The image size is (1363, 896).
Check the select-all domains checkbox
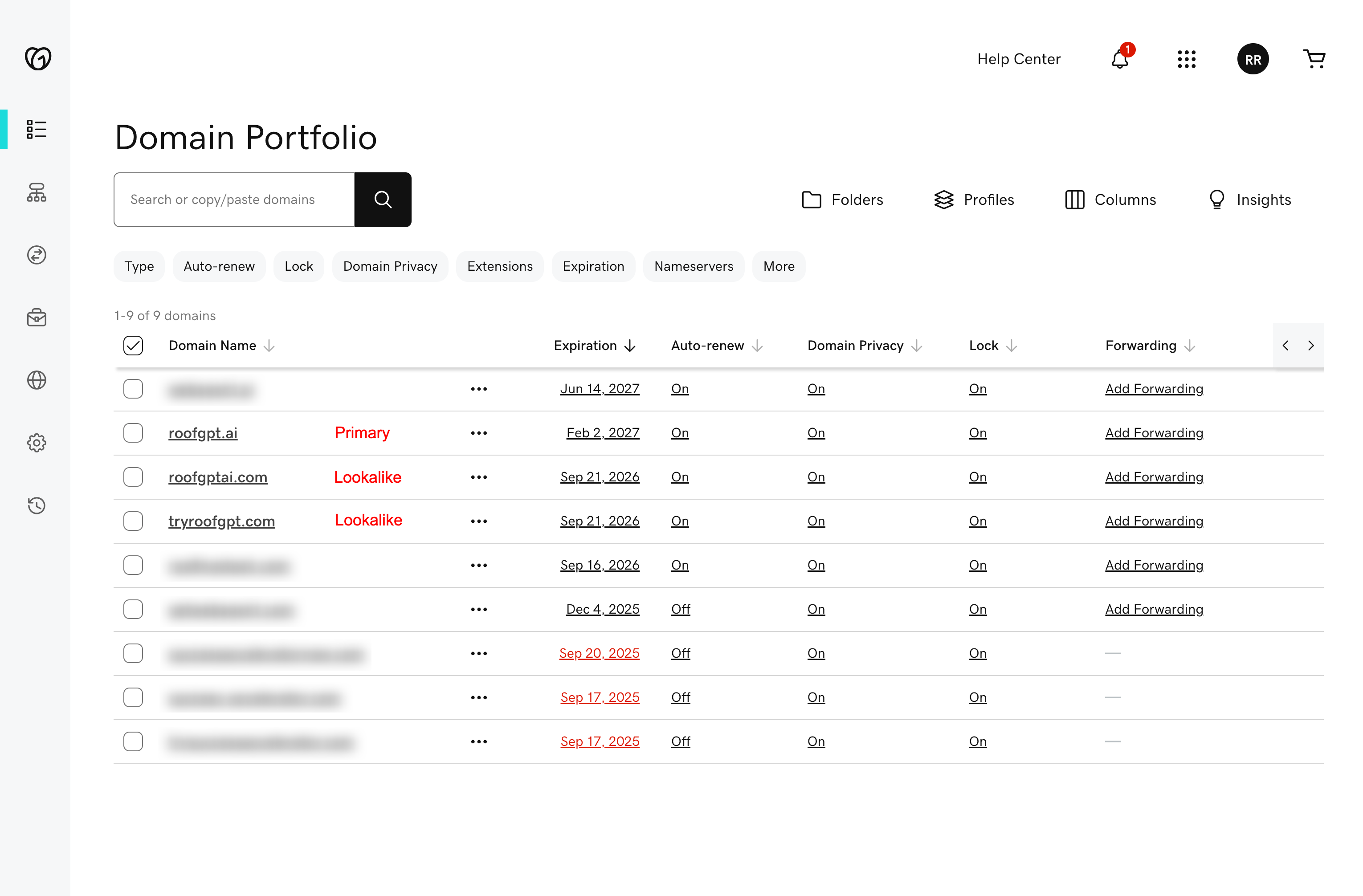[x=133, y=345]
